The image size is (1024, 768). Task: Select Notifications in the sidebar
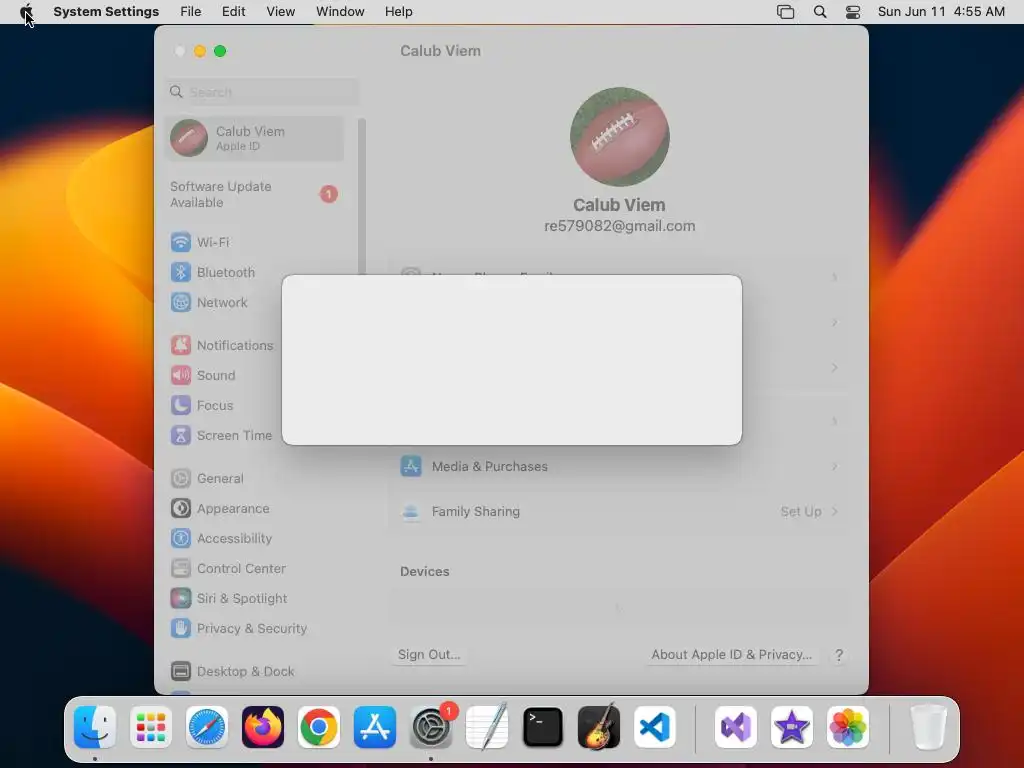(223, 345)
